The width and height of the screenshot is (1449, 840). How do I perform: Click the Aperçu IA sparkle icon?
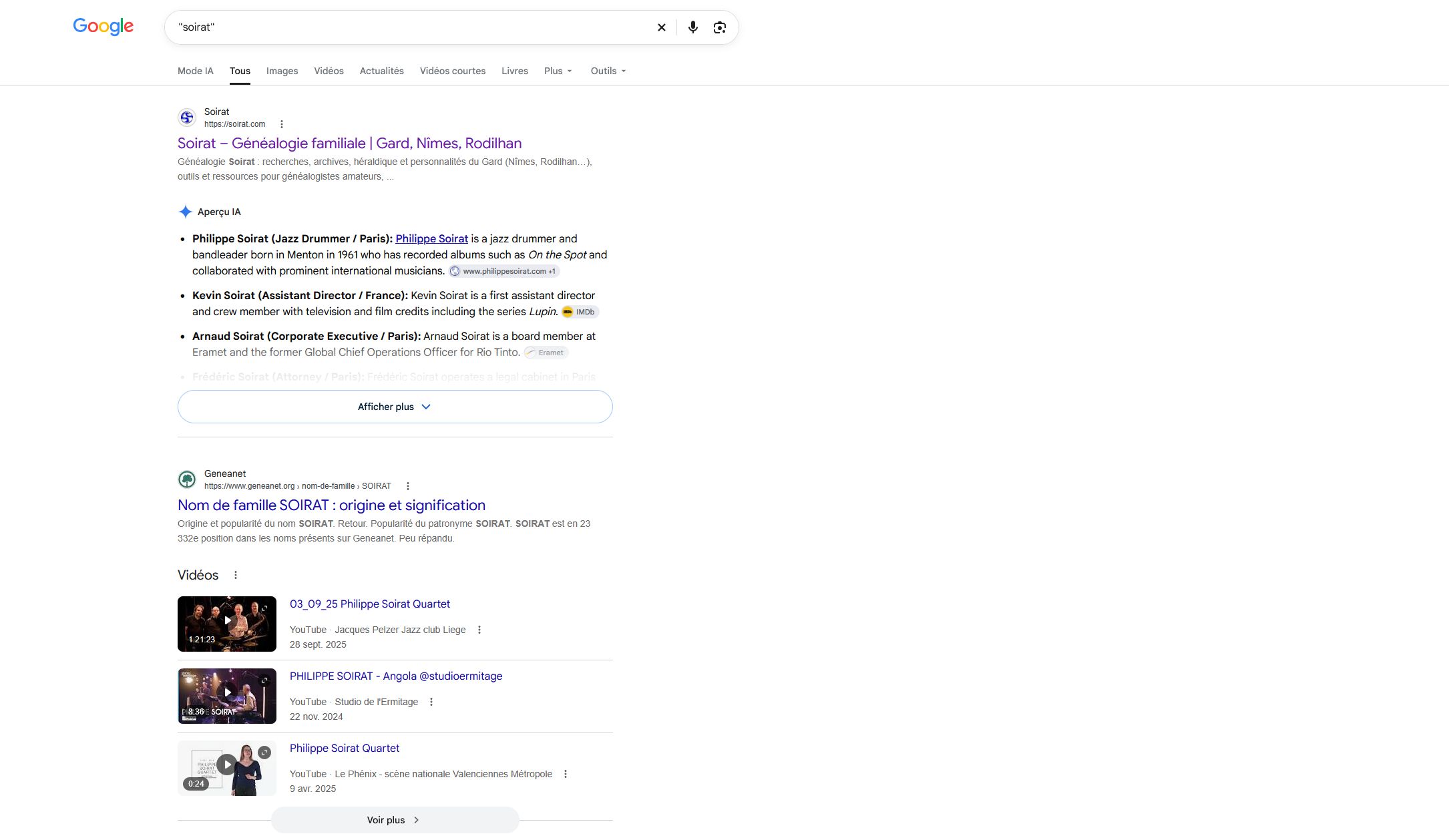coord(186,212)
